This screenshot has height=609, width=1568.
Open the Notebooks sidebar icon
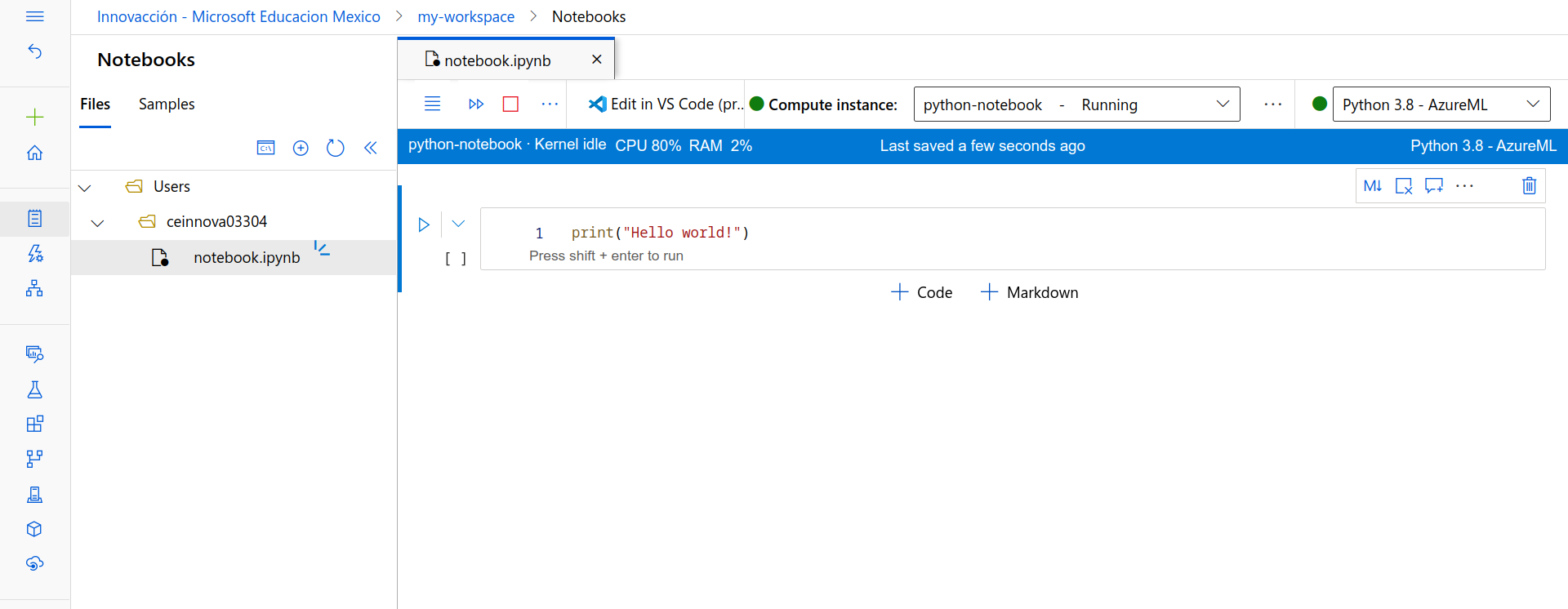click(35, 218)
